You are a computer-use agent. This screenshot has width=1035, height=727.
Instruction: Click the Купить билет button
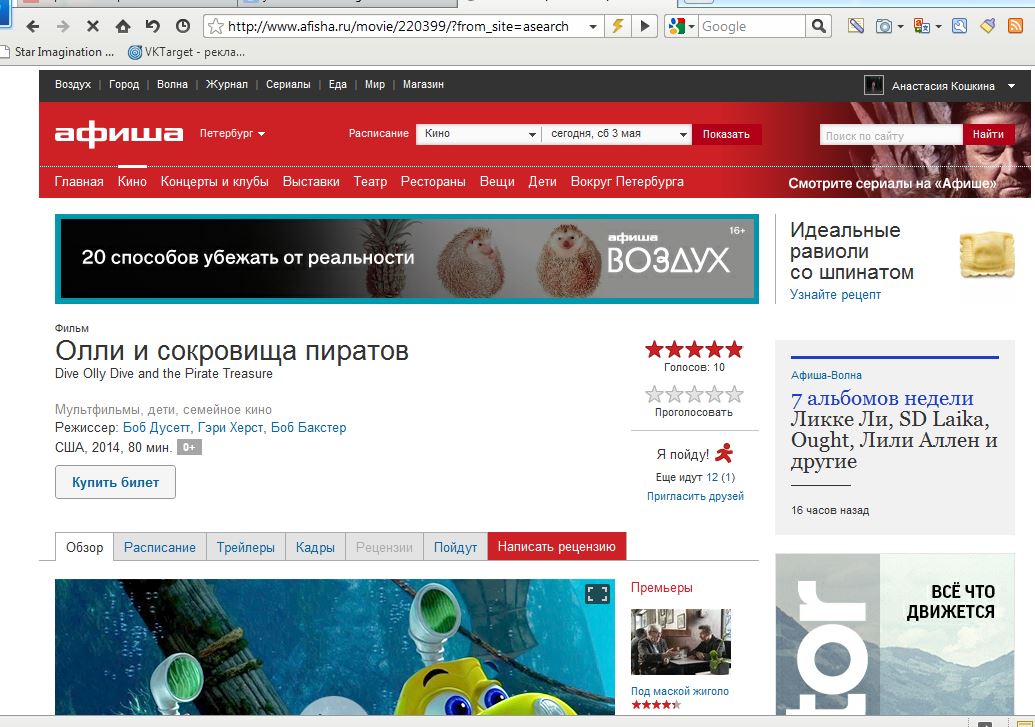coord(116,482)
